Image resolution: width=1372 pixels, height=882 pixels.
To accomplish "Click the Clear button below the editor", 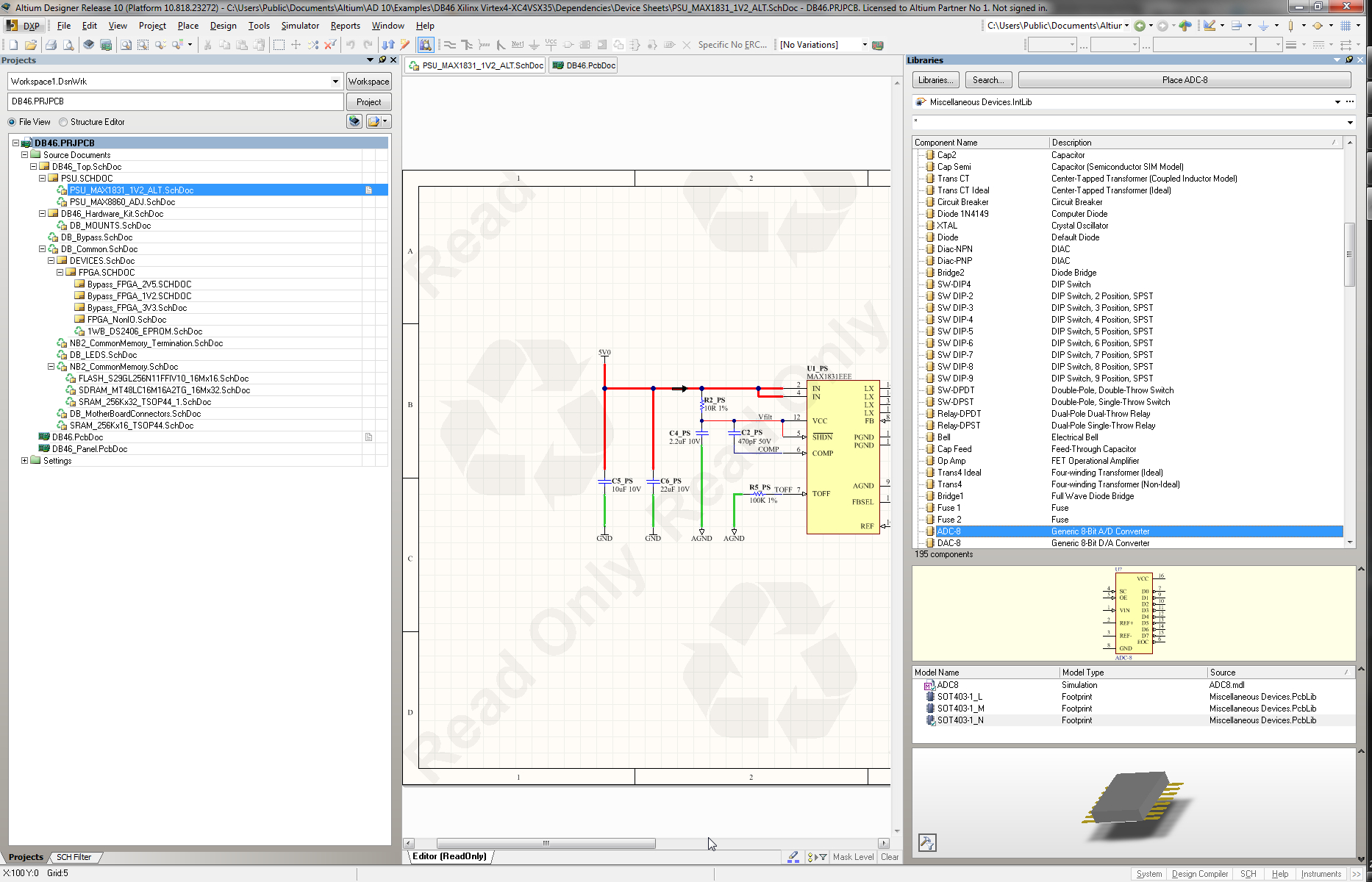I will click(x=890, y=857).
